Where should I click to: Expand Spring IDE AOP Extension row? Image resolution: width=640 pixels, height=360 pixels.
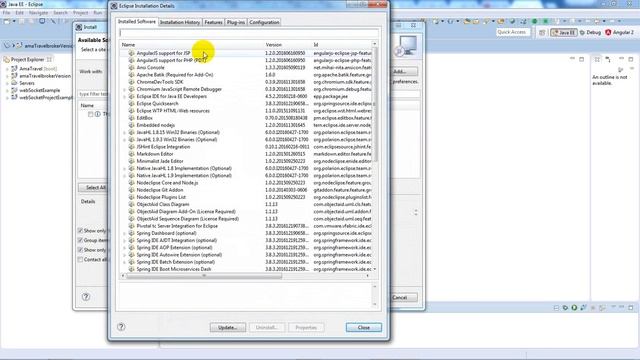click(x=124, y=248)
